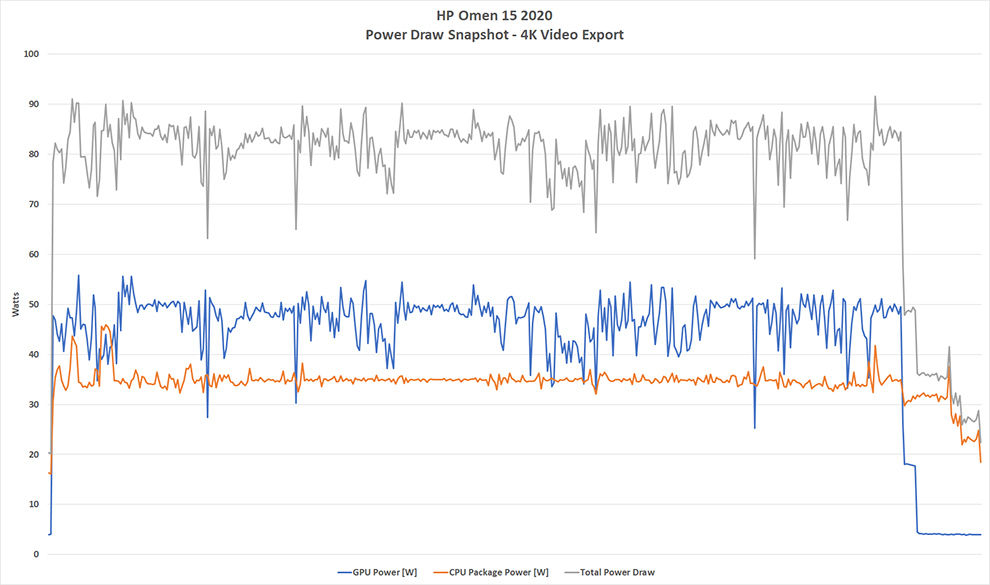Click the y-axis label '100'
The width and height of the screenshot is (990, 585).
tap(31, 54)
